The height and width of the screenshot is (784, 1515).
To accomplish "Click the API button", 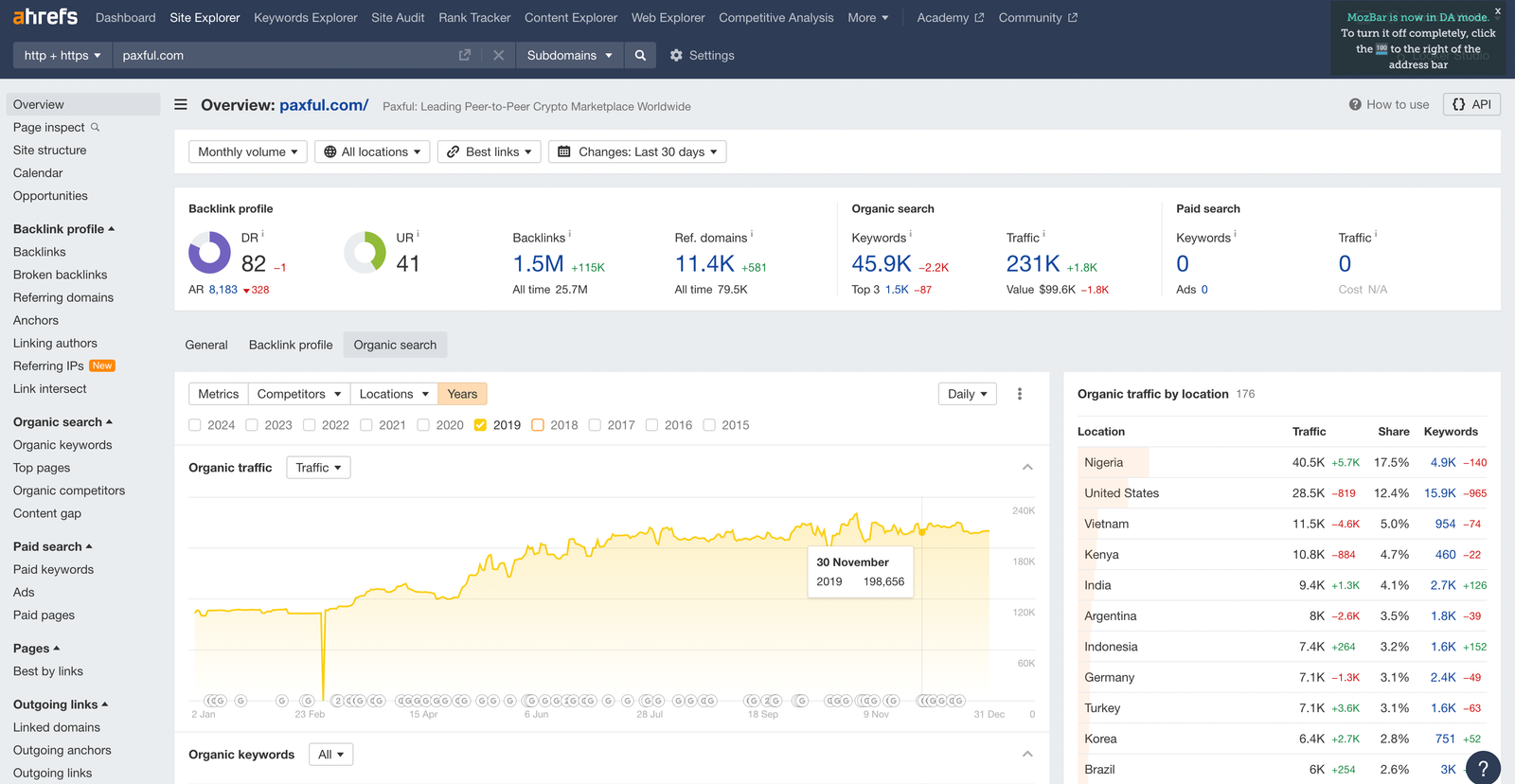I will point(1471,104).
